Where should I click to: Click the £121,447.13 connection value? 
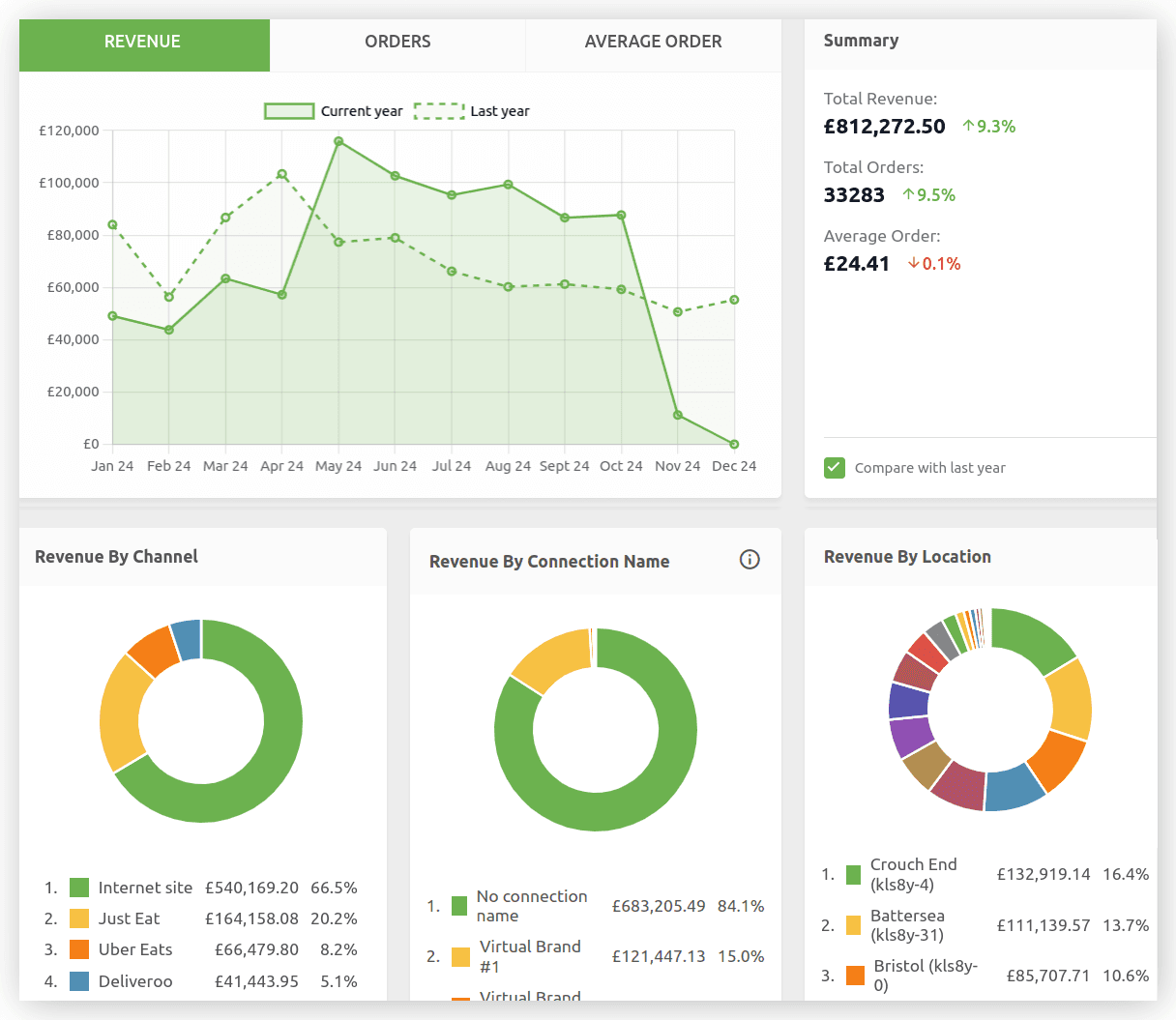tap(659, 956)
